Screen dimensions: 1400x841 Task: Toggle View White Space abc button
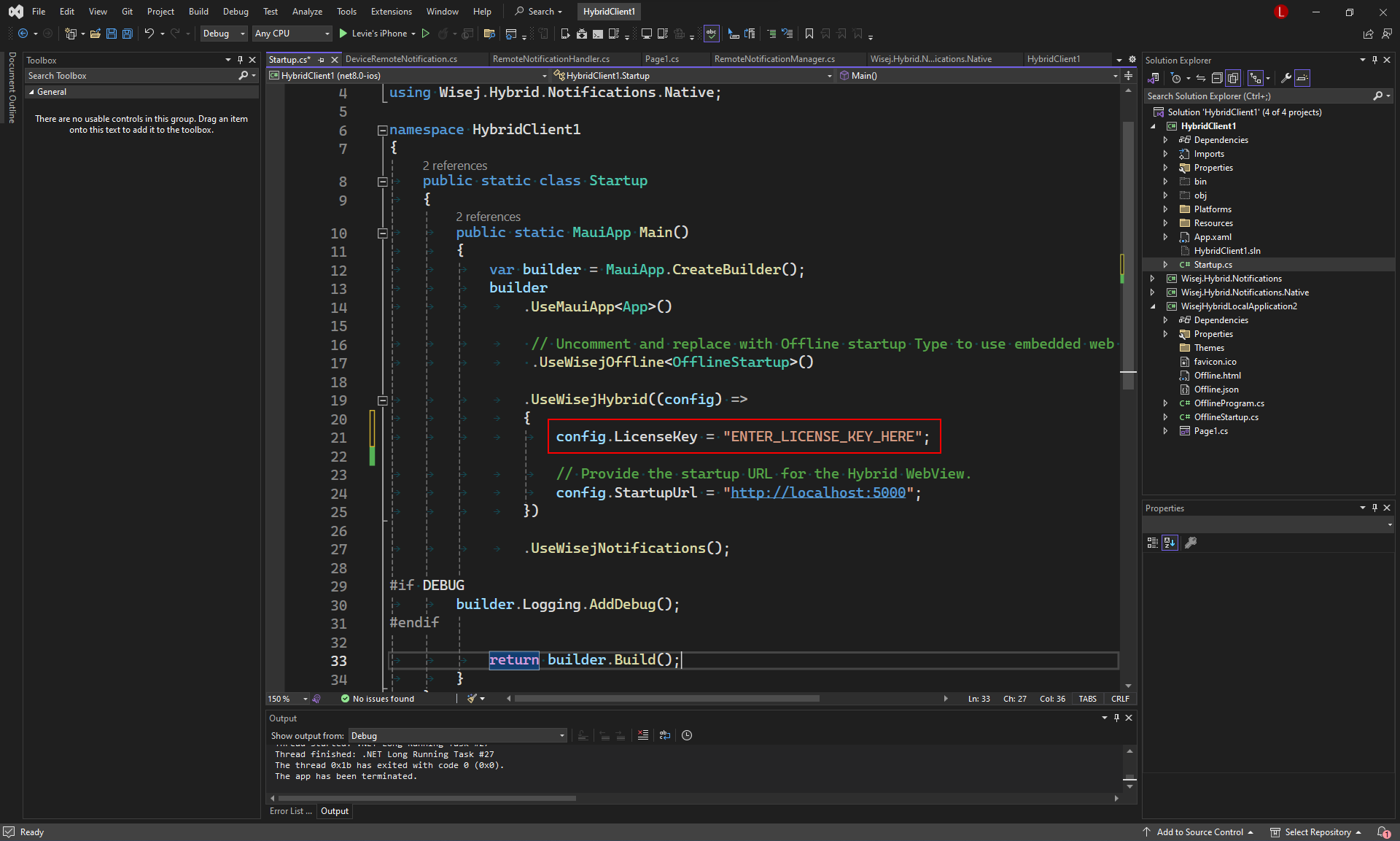coord(711,34)
